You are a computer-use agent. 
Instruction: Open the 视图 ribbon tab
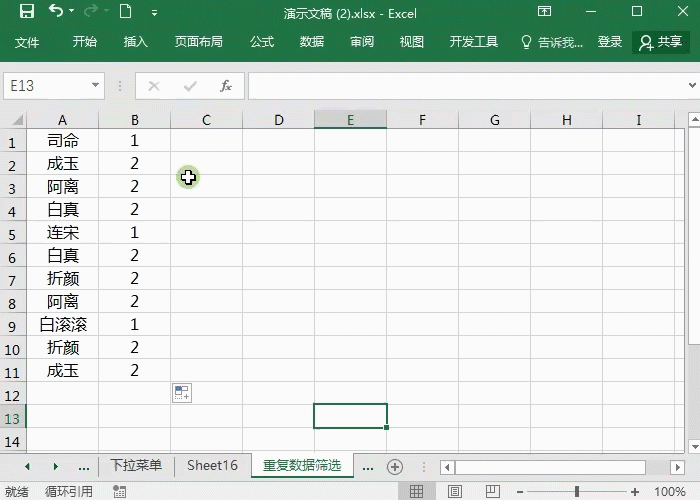tap(412, 42)
